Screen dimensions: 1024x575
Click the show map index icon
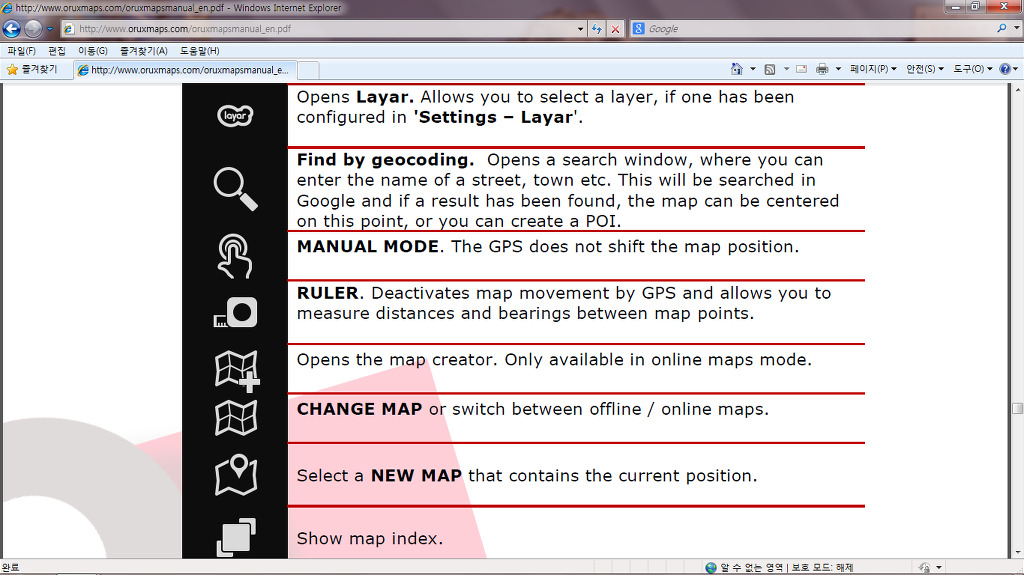coord(236,537)
